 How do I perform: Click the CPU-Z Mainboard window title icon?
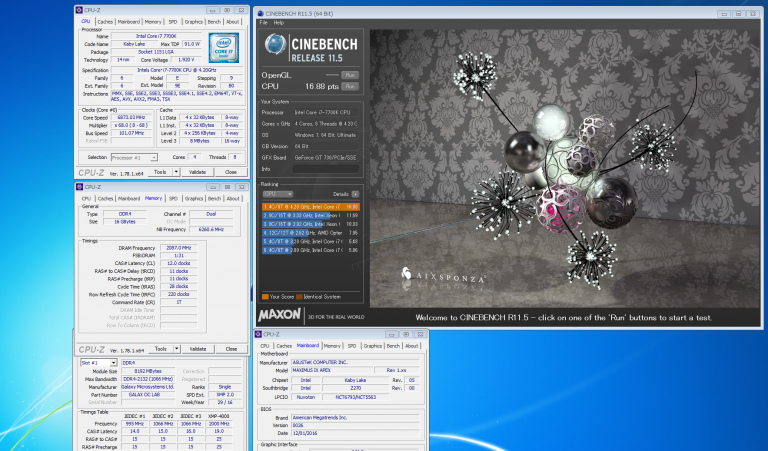pos(258,334)
